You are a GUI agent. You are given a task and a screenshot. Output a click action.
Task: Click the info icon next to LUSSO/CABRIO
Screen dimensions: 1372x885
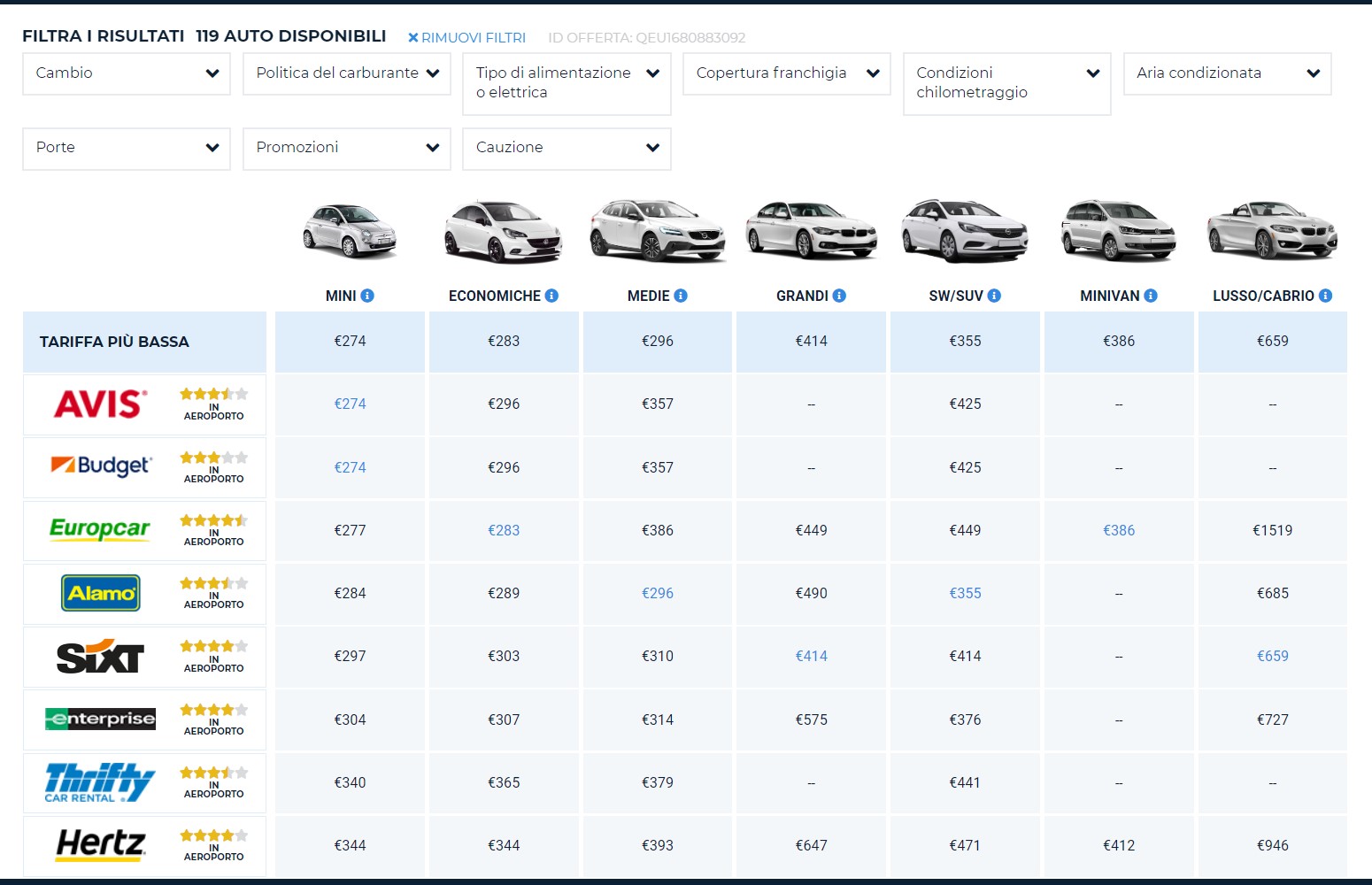pos(1325,296)
